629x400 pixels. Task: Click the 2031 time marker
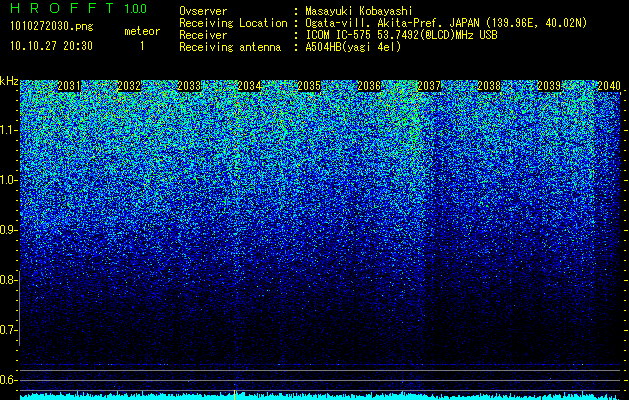click(69, 86)
